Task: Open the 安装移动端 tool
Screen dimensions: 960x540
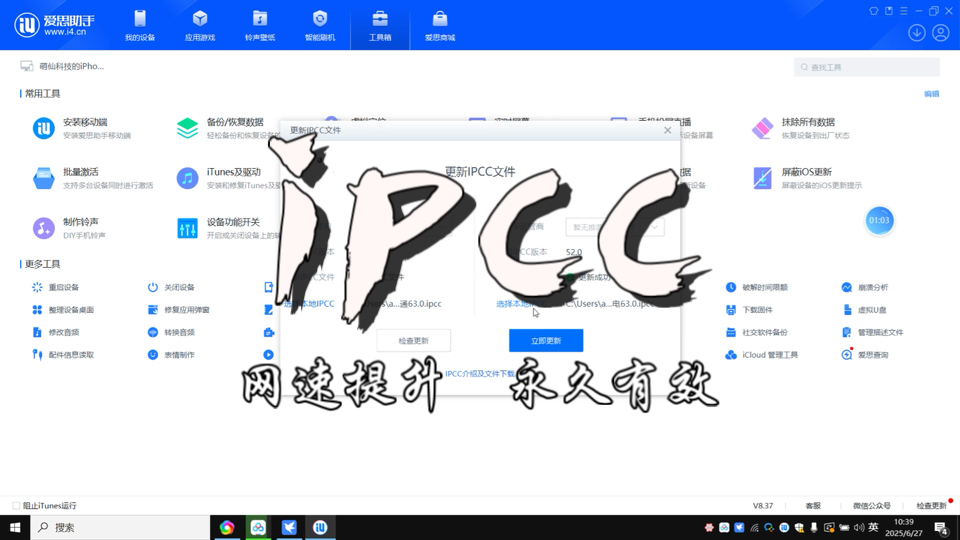Action: 82,128
